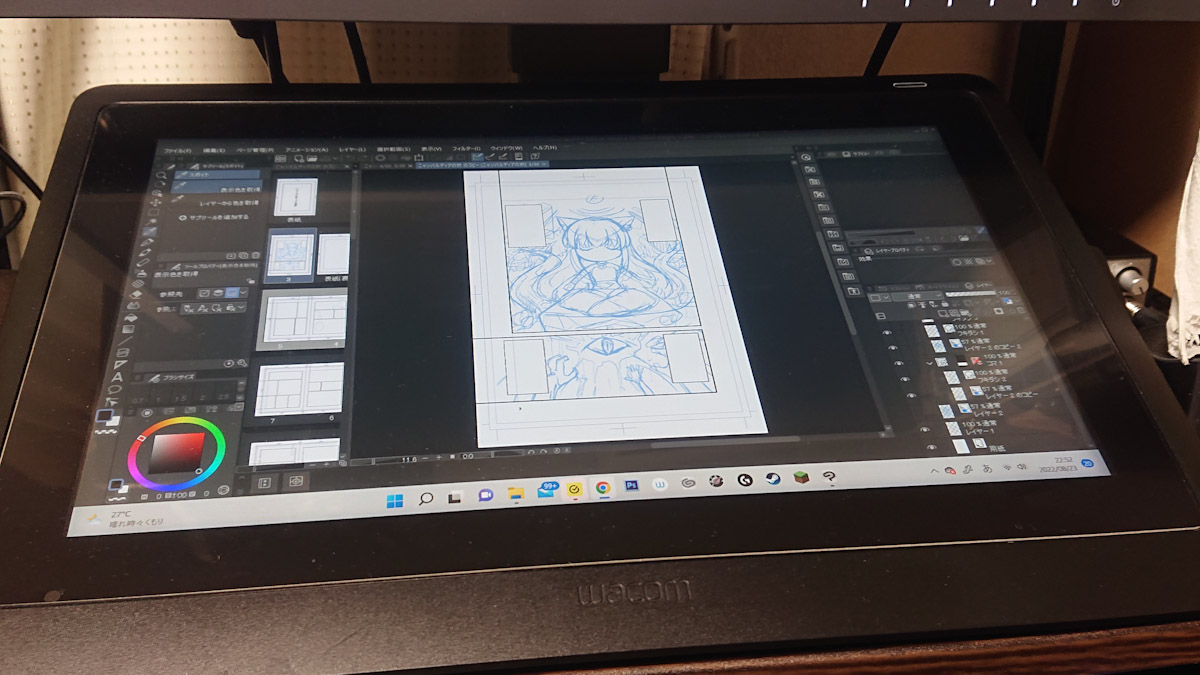Open the フィルター(I) menu

point(466,148)
